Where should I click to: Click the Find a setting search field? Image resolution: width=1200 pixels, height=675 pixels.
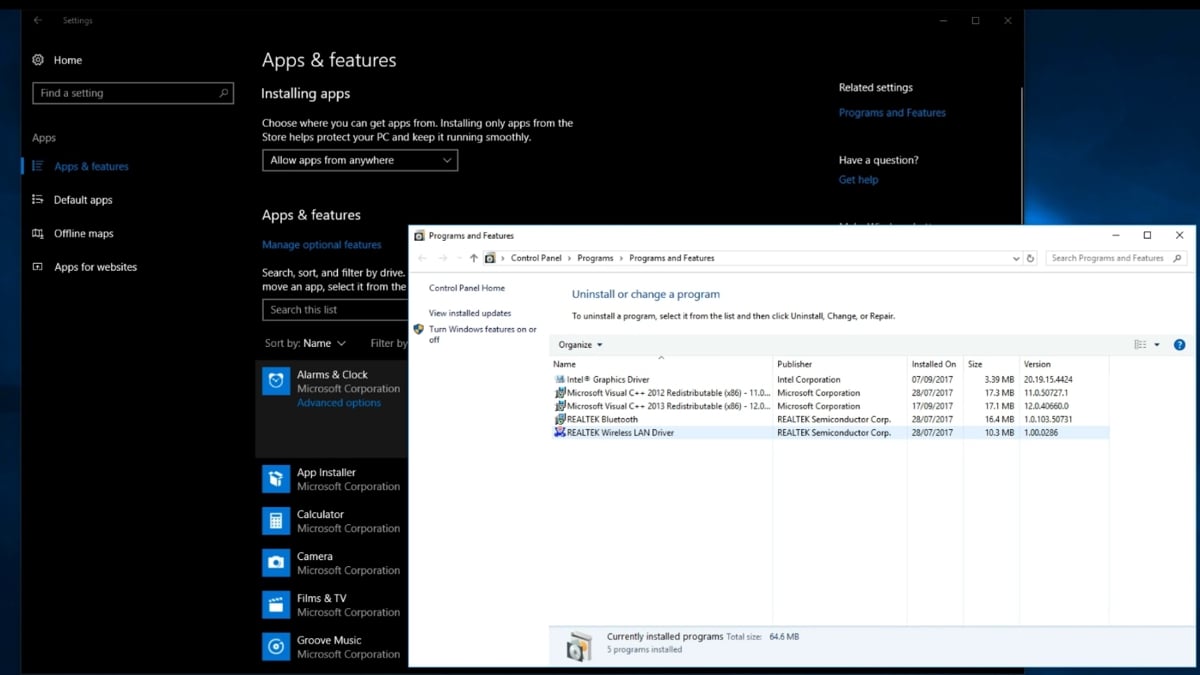pos(133,93)
